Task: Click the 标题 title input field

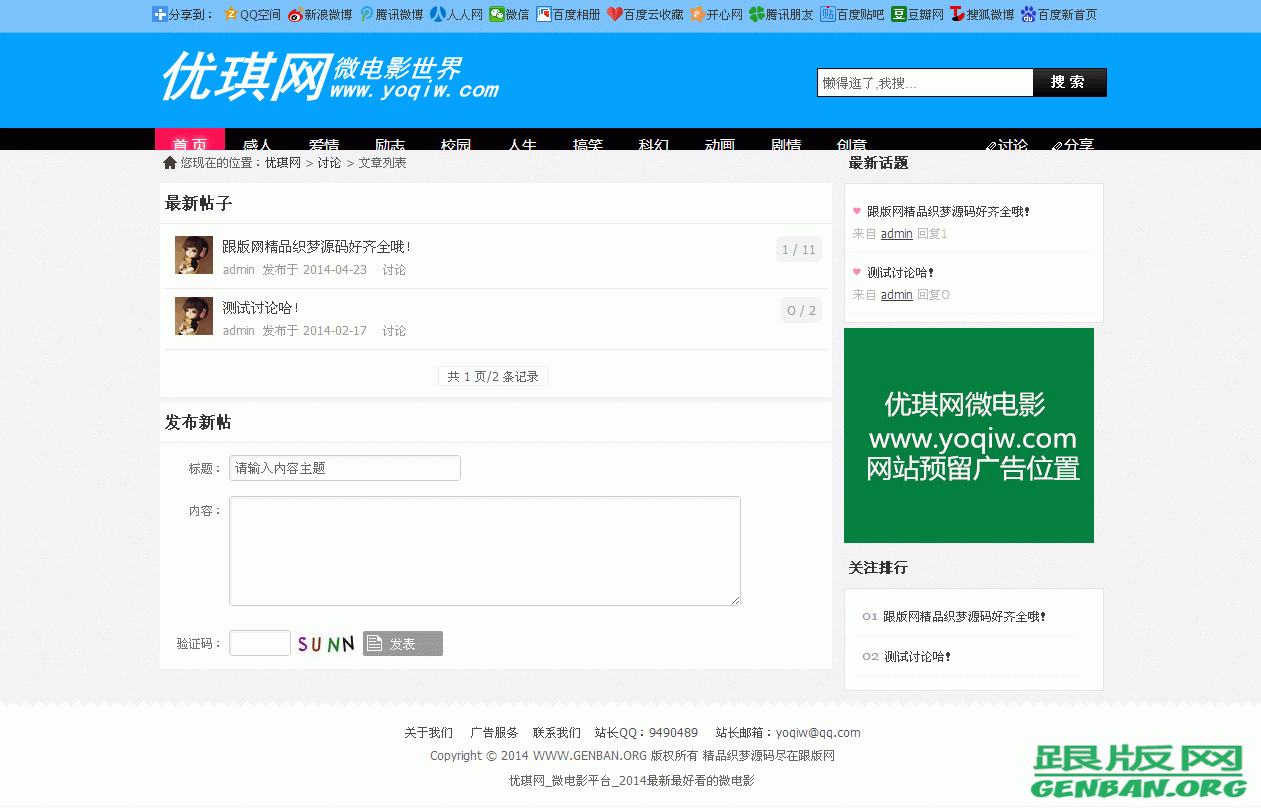Action: pos(344,467)
